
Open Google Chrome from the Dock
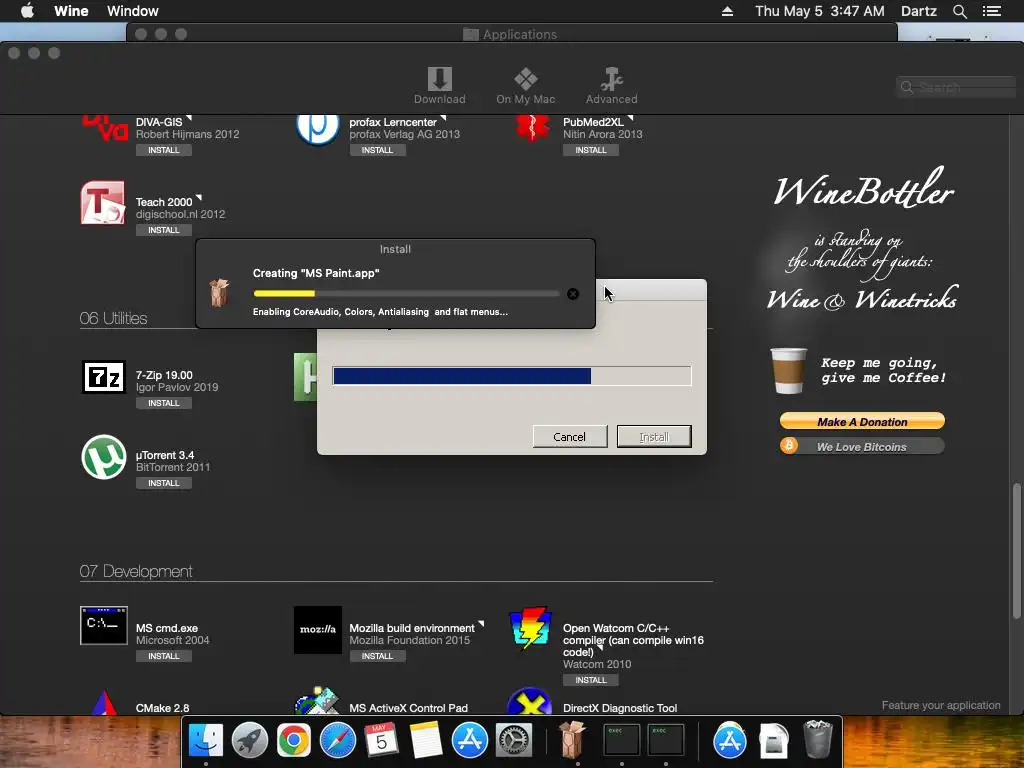(x=293, y=740)
